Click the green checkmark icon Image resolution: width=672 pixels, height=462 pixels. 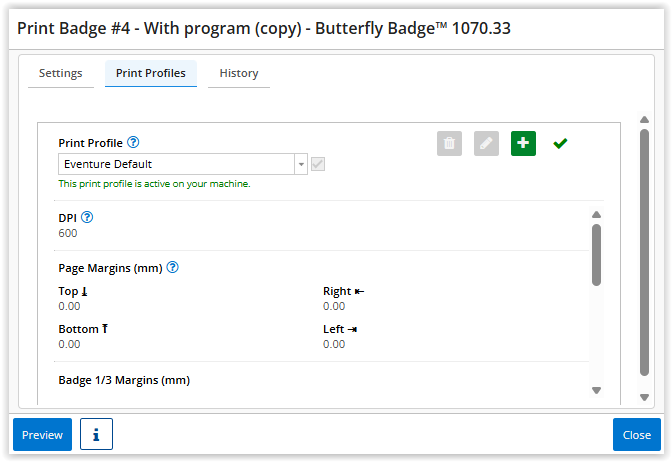[560, 143]
